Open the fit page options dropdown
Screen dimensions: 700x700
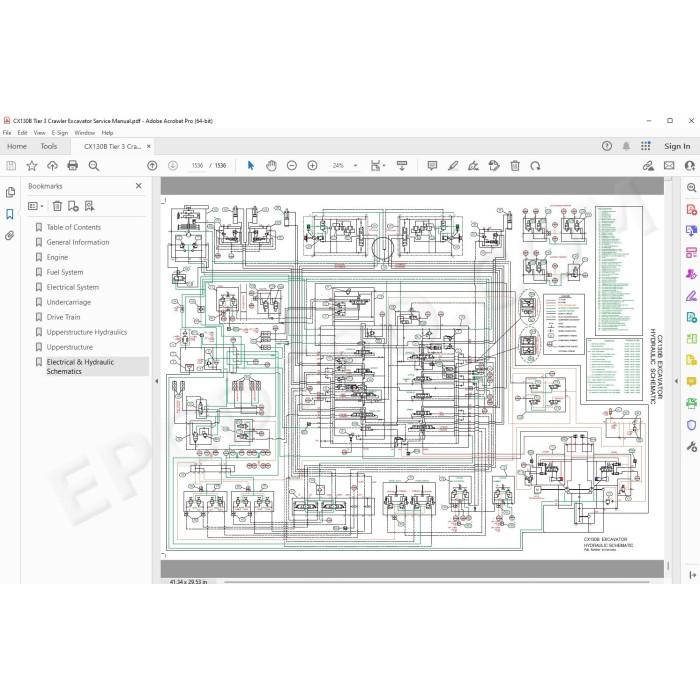click(378, 166)
